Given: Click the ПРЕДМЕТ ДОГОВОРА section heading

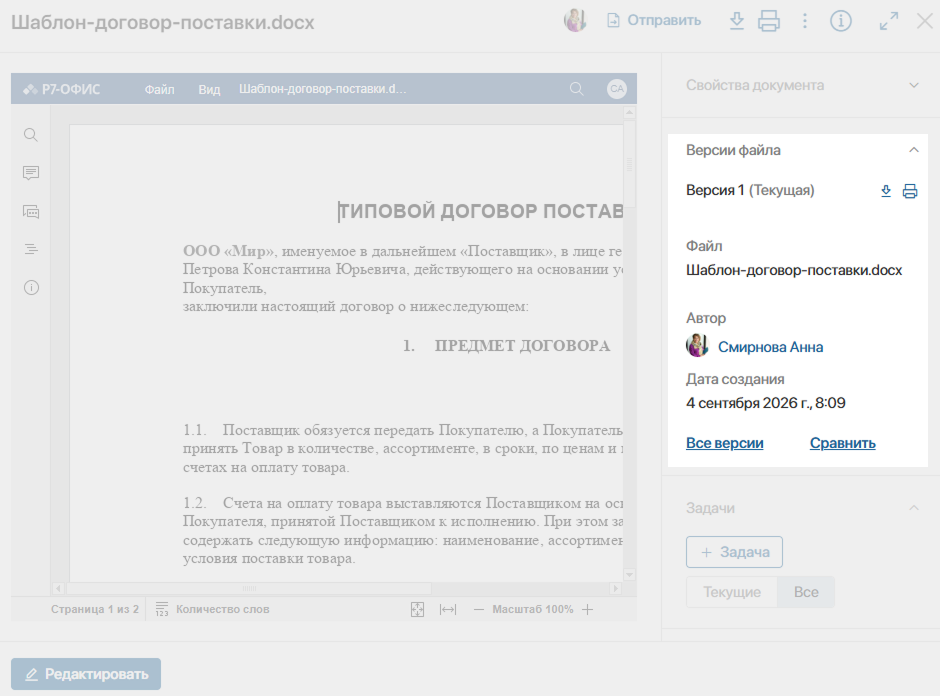Looking at the screenshot, I should (x=522, y=346).
